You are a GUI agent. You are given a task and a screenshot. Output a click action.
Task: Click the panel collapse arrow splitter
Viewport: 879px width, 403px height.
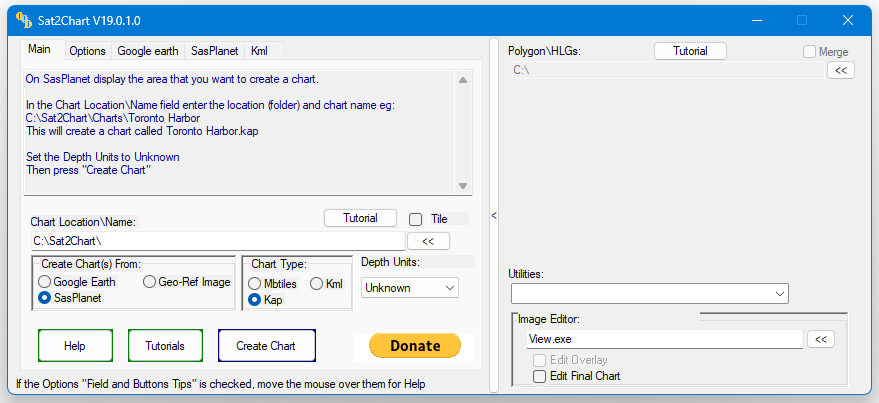[x=493, y=215]
